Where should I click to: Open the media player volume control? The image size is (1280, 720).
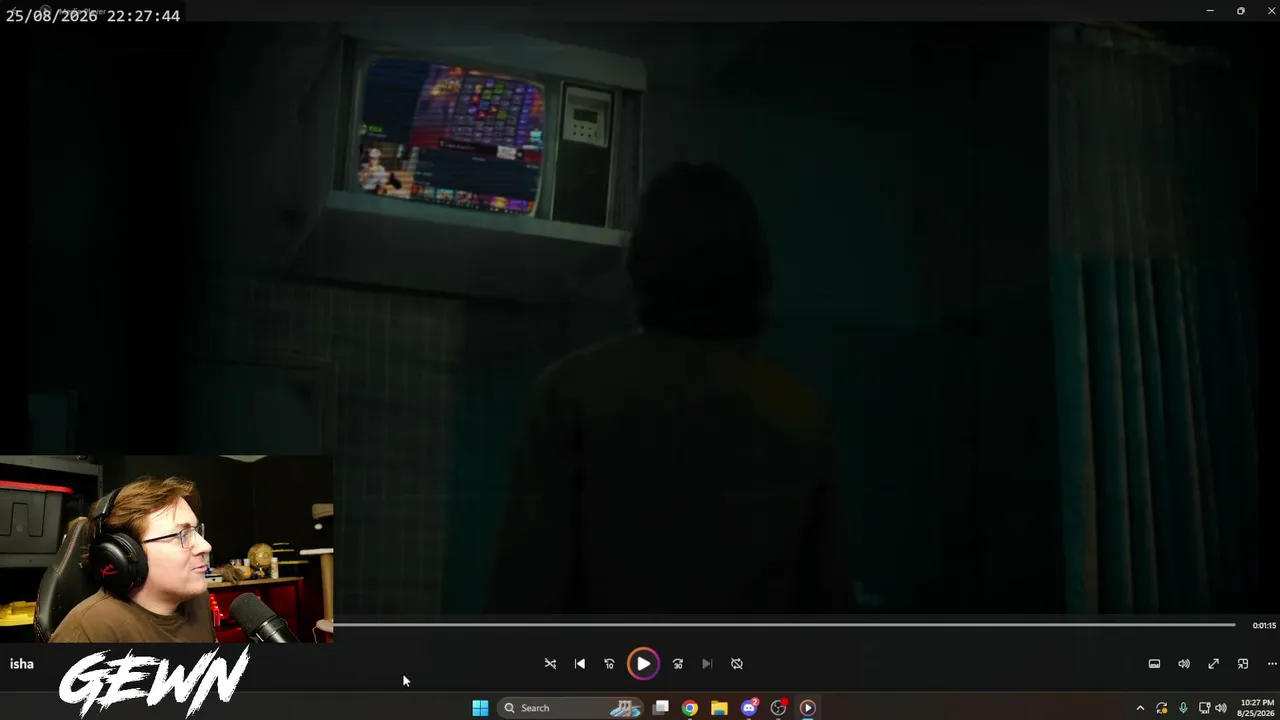[x=1184, y=663]
